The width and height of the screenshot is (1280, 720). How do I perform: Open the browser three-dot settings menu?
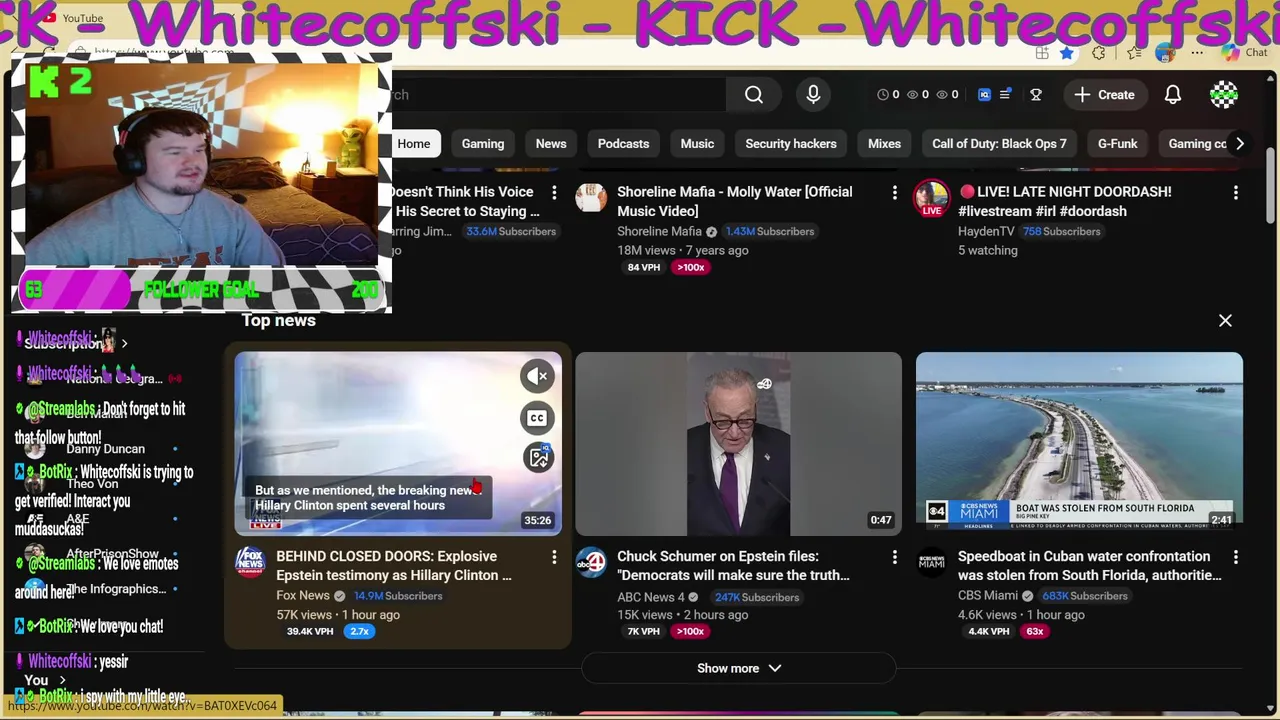[x=1197, y=53]
